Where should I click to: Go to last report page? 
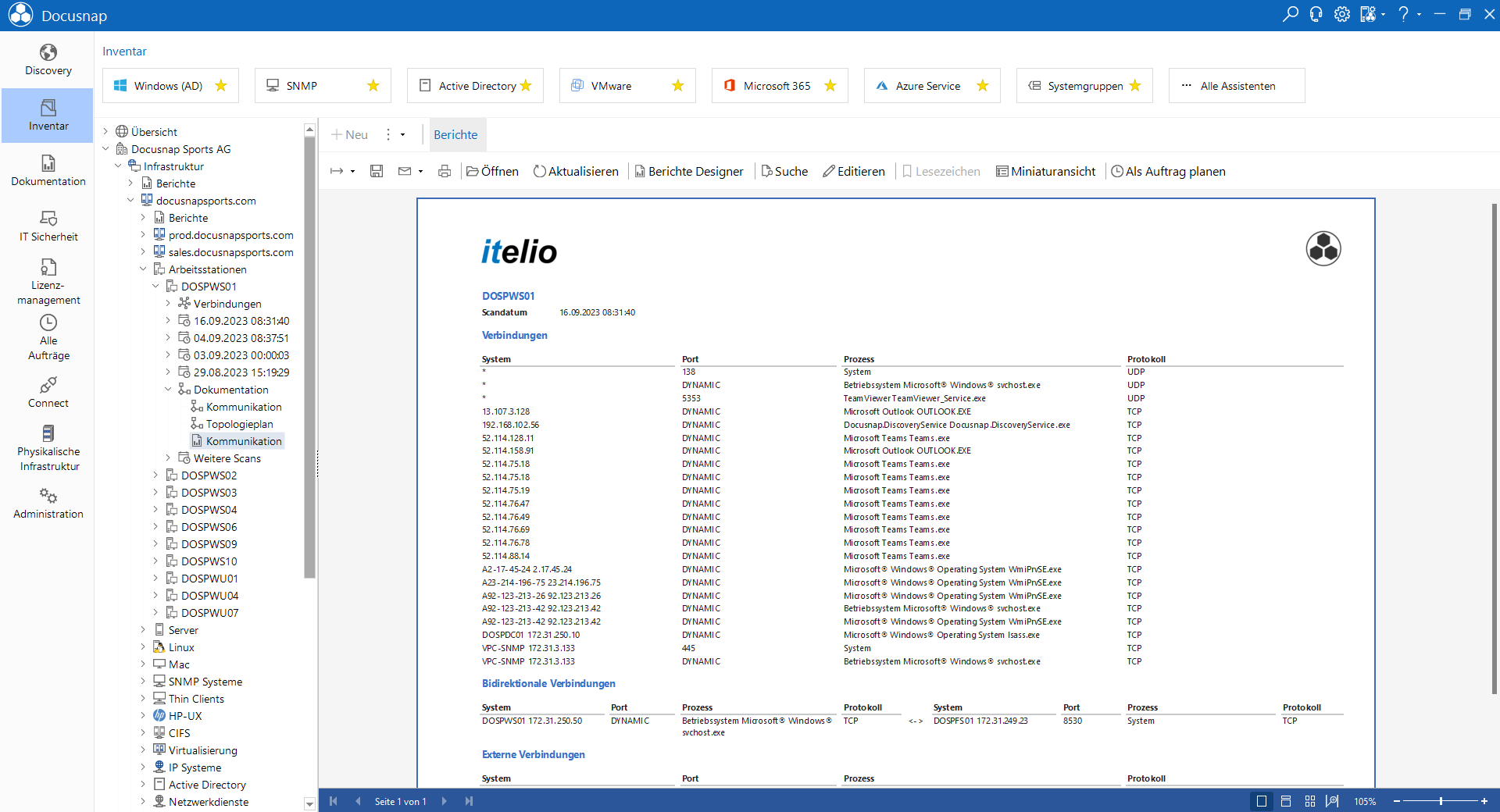click(x=469, y=801)
